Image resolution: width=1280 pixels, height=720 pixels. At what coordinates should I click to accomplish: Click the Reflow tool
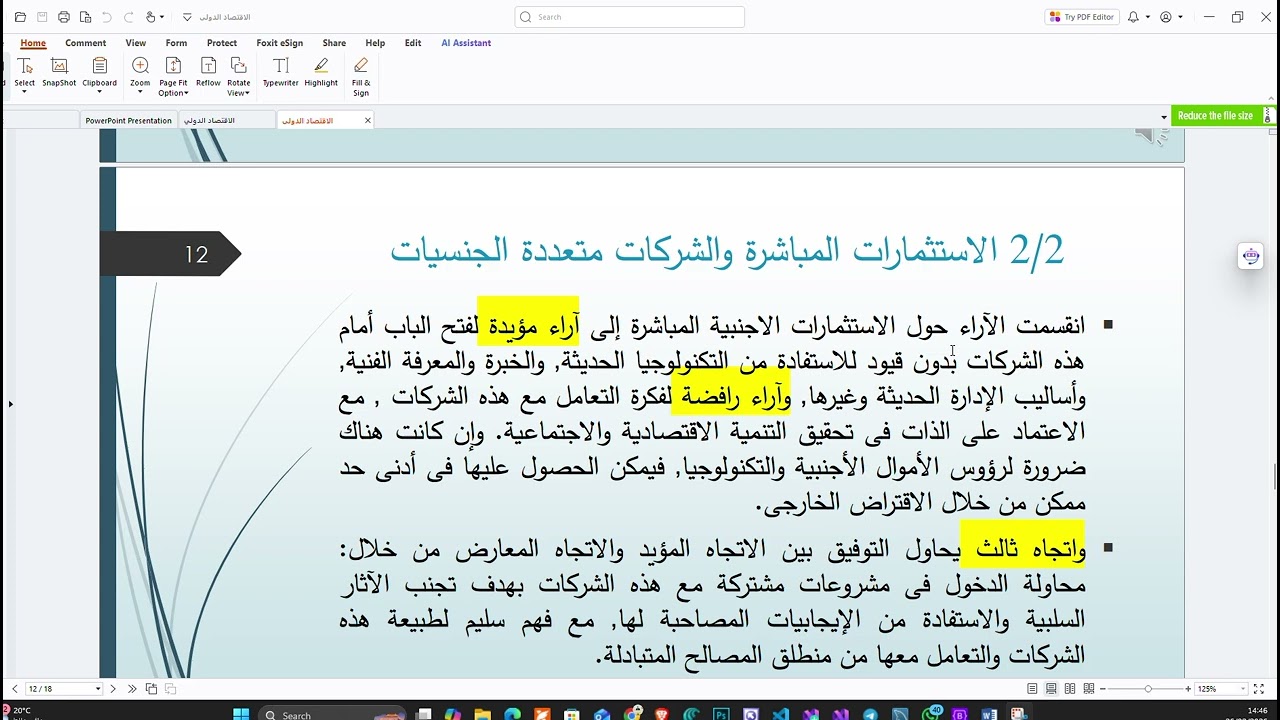point(208,71)
